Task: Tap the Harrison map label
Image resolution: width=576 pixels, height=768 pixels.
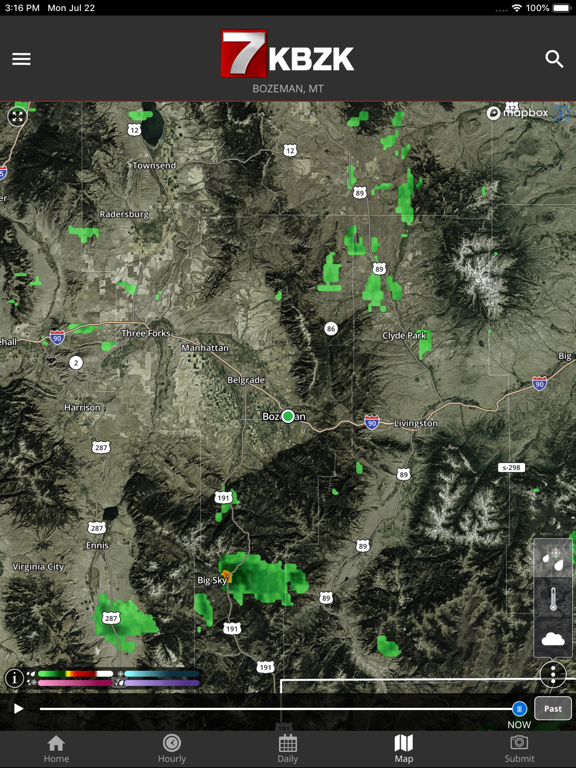Action: pos(82,408)
